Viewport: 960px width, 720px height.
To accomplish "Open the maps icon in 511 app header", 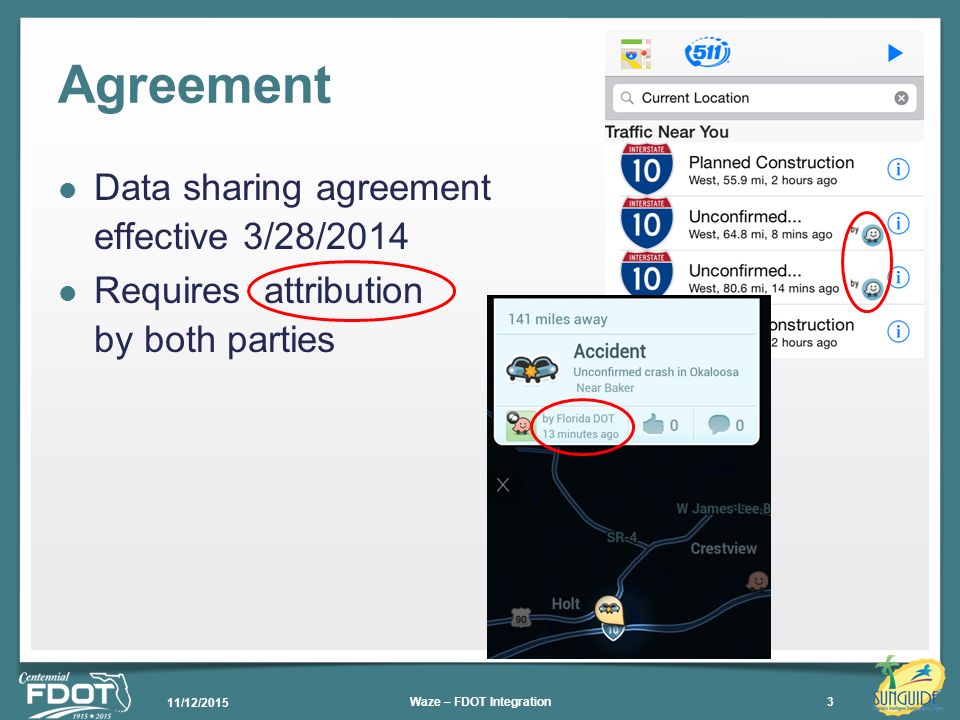I will (636, 54).
